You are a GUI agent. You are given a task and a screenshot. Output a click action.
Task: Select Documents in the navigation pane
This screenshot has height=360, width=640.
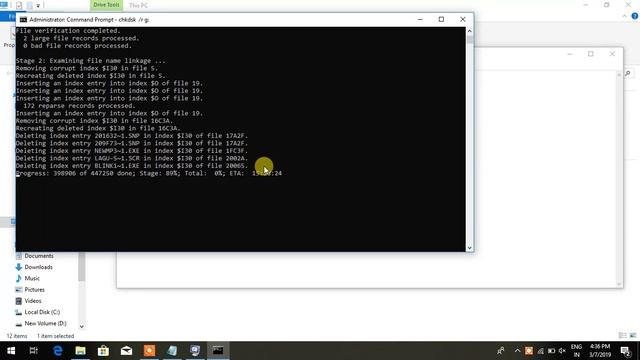(x=38, y=256)
